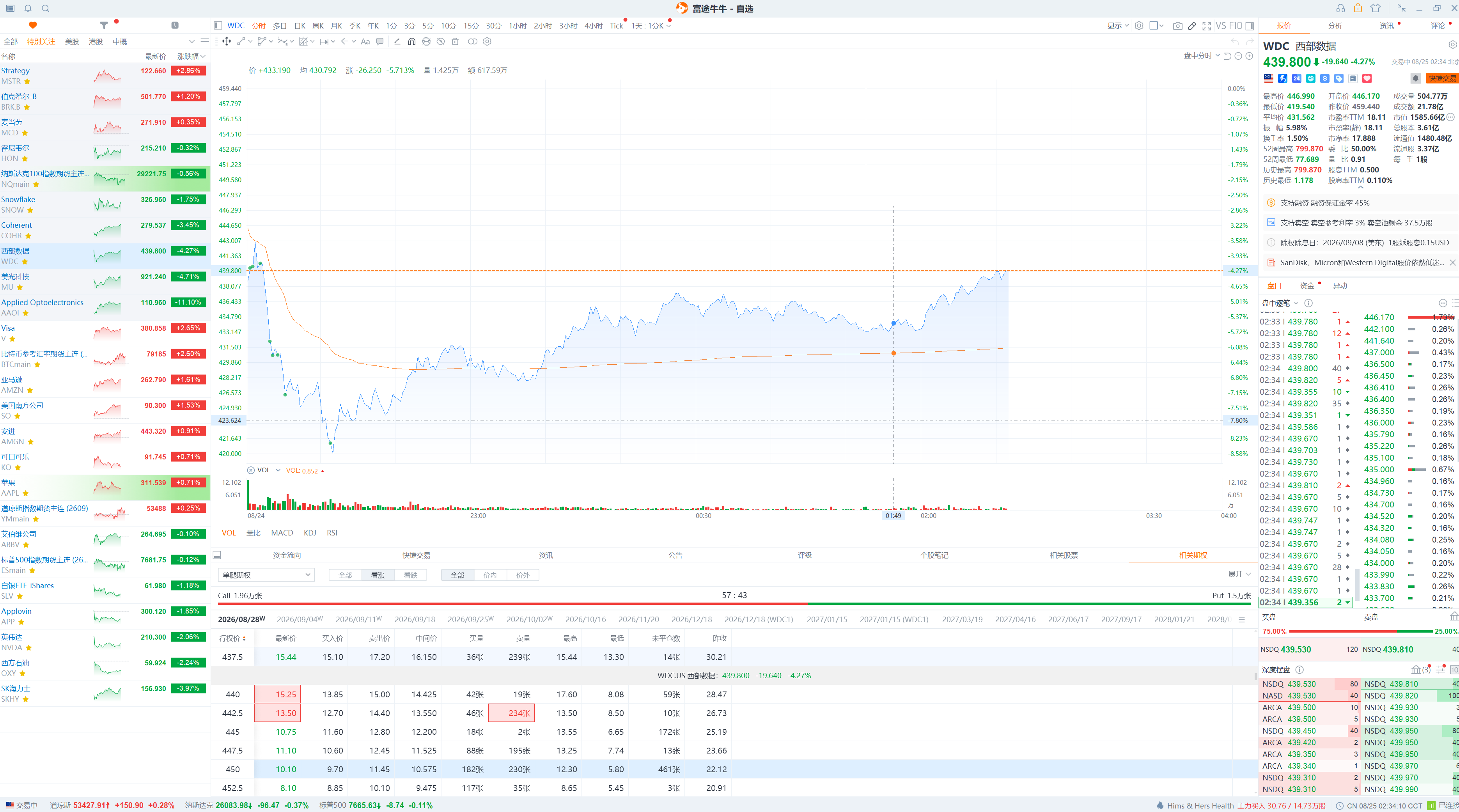
Task: Select the 价外 out-of-the-money filter
Action: click(523, 575)
